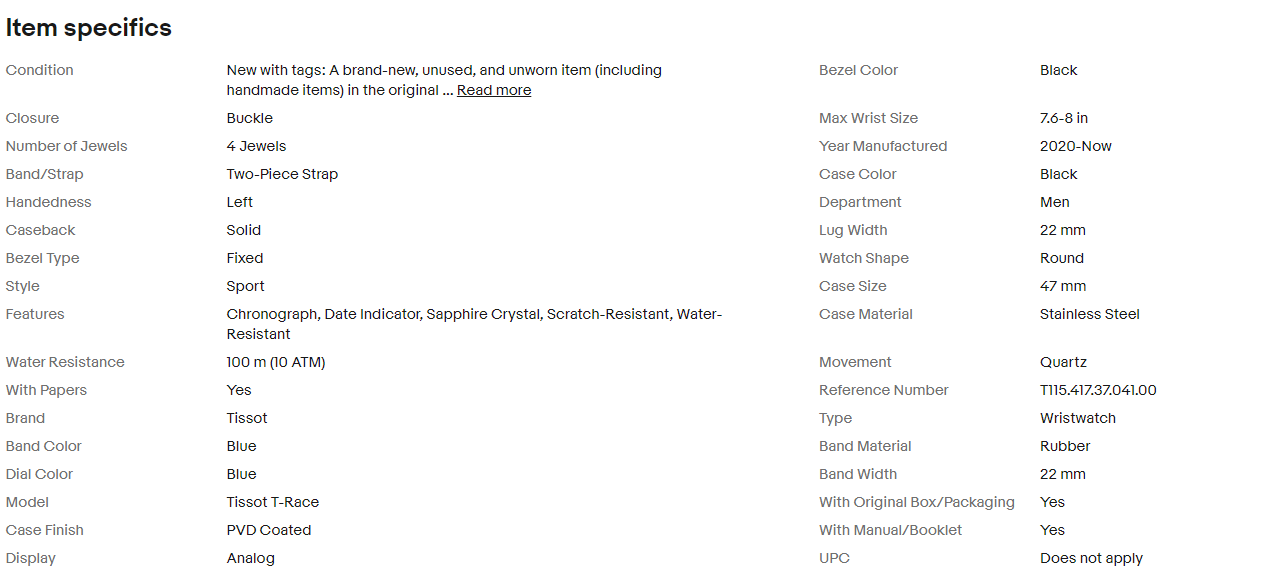Click the Tissot brand value
The image size is (1280, 577).
(247, 418)
